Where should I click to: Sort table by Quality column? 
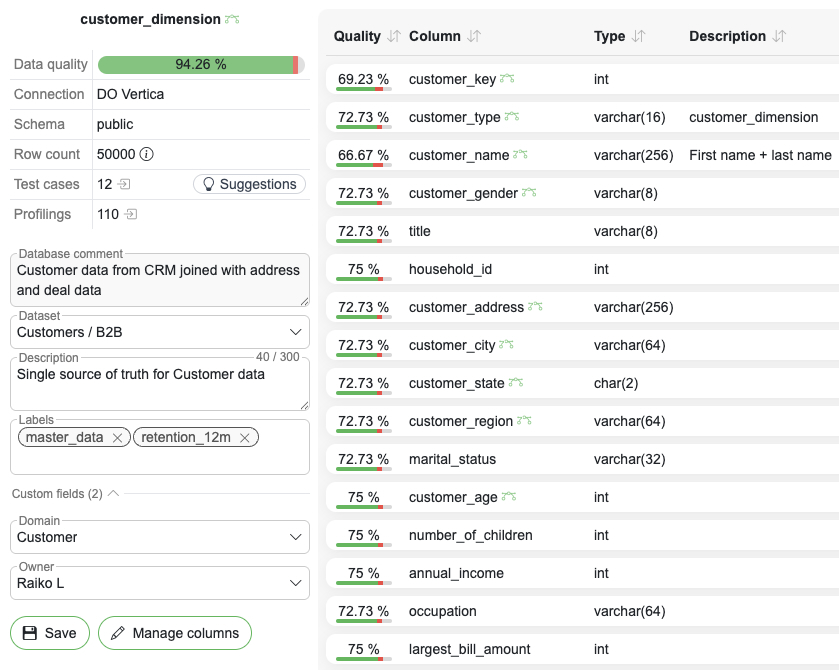point(394,36)
